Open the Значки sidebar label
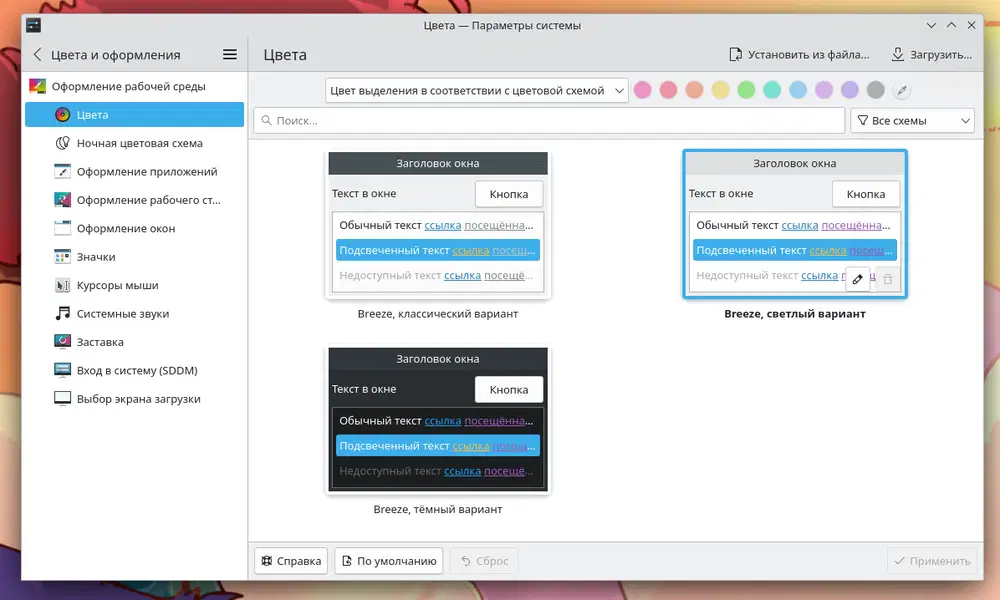Viewport: 1000px width, 600px height. 96,257
